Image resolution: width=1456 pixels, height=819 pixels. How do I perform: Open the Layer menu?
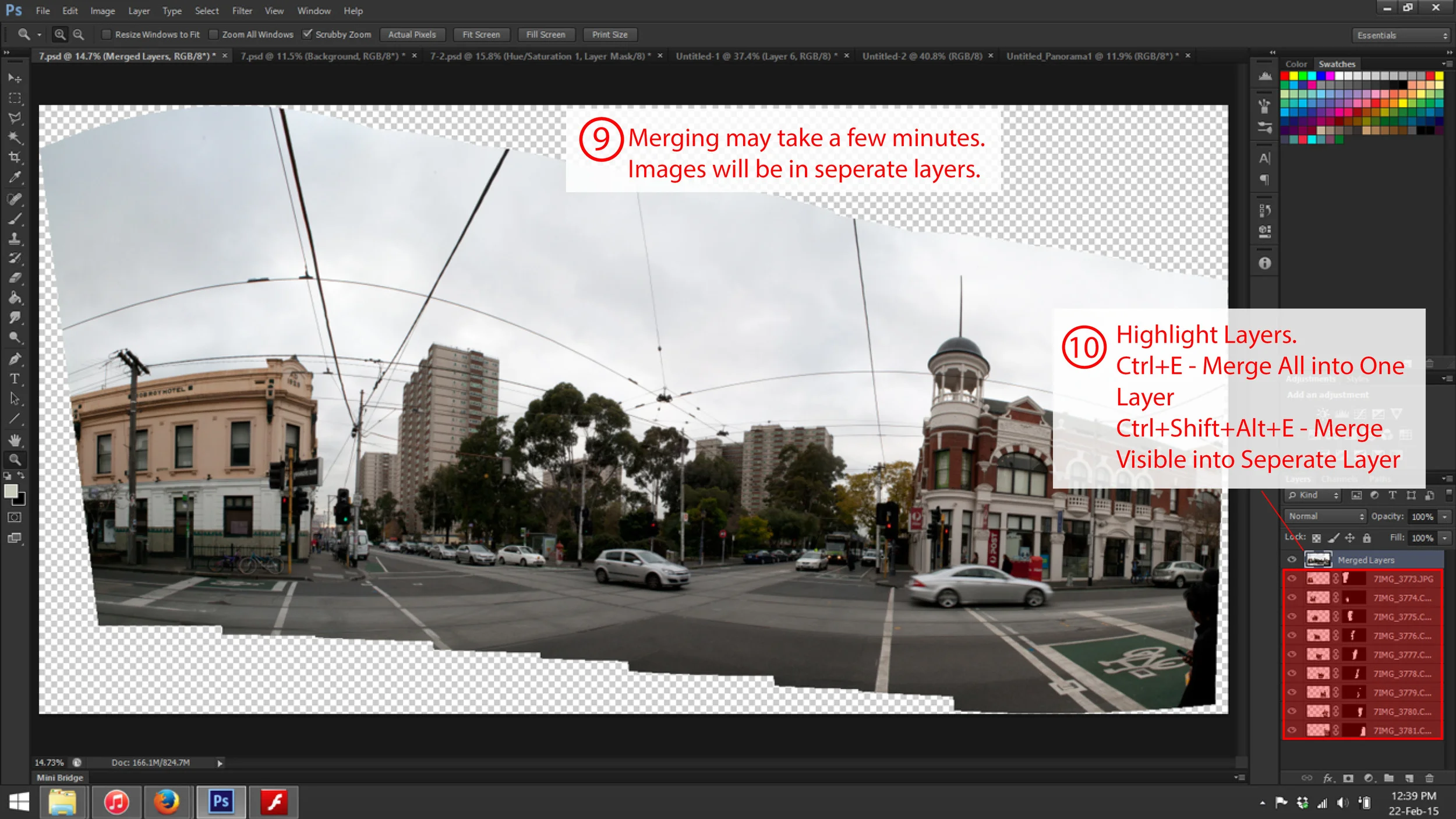139,10
